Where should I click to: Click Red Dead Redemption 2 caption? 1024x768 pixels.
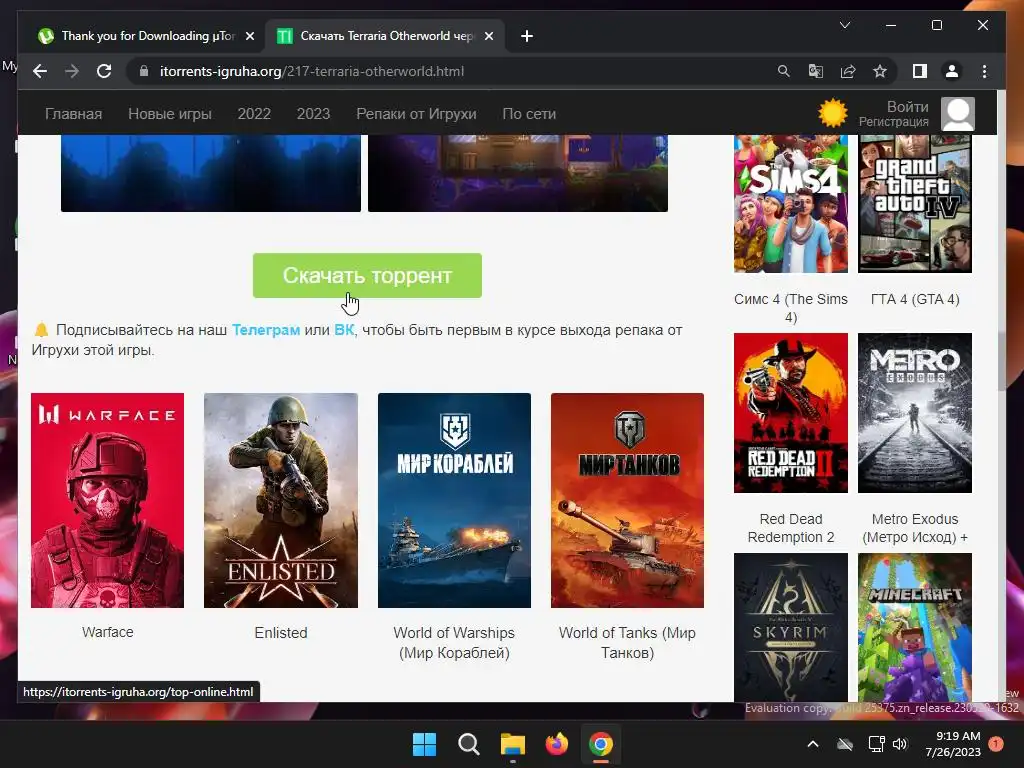click(x=791, y=528)
